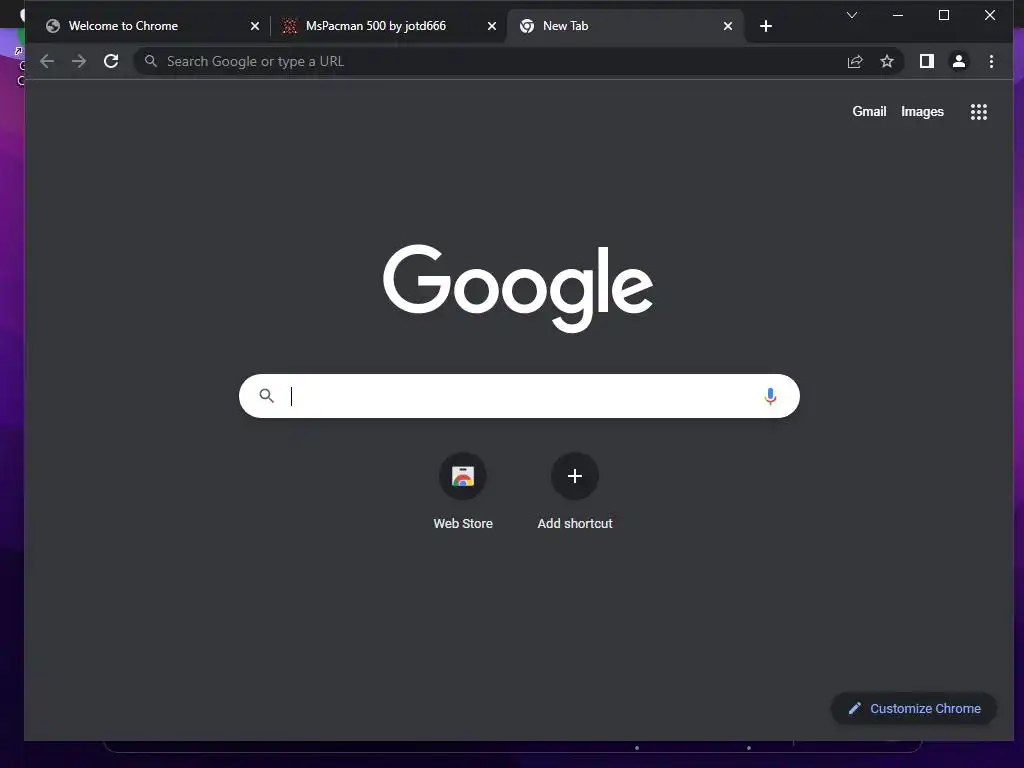Add a new shortcut tile
The width and height of the screenshot is (1024, 768).
tap(575, 491)
